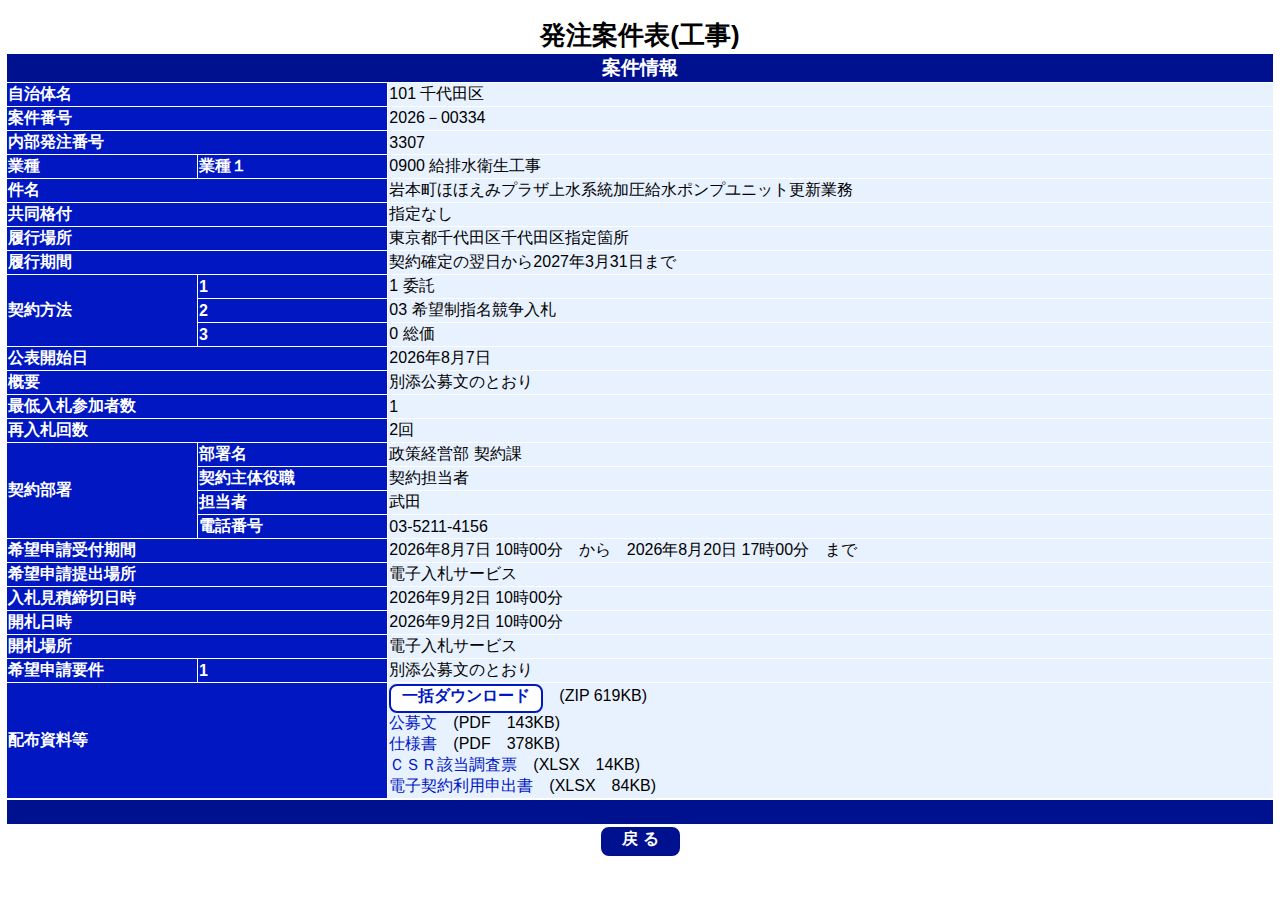Image resolution: width=1280 pixels, height=900 pixels.
Task: Select the page title 発注案件表(工事)
Action: [640, 37]
